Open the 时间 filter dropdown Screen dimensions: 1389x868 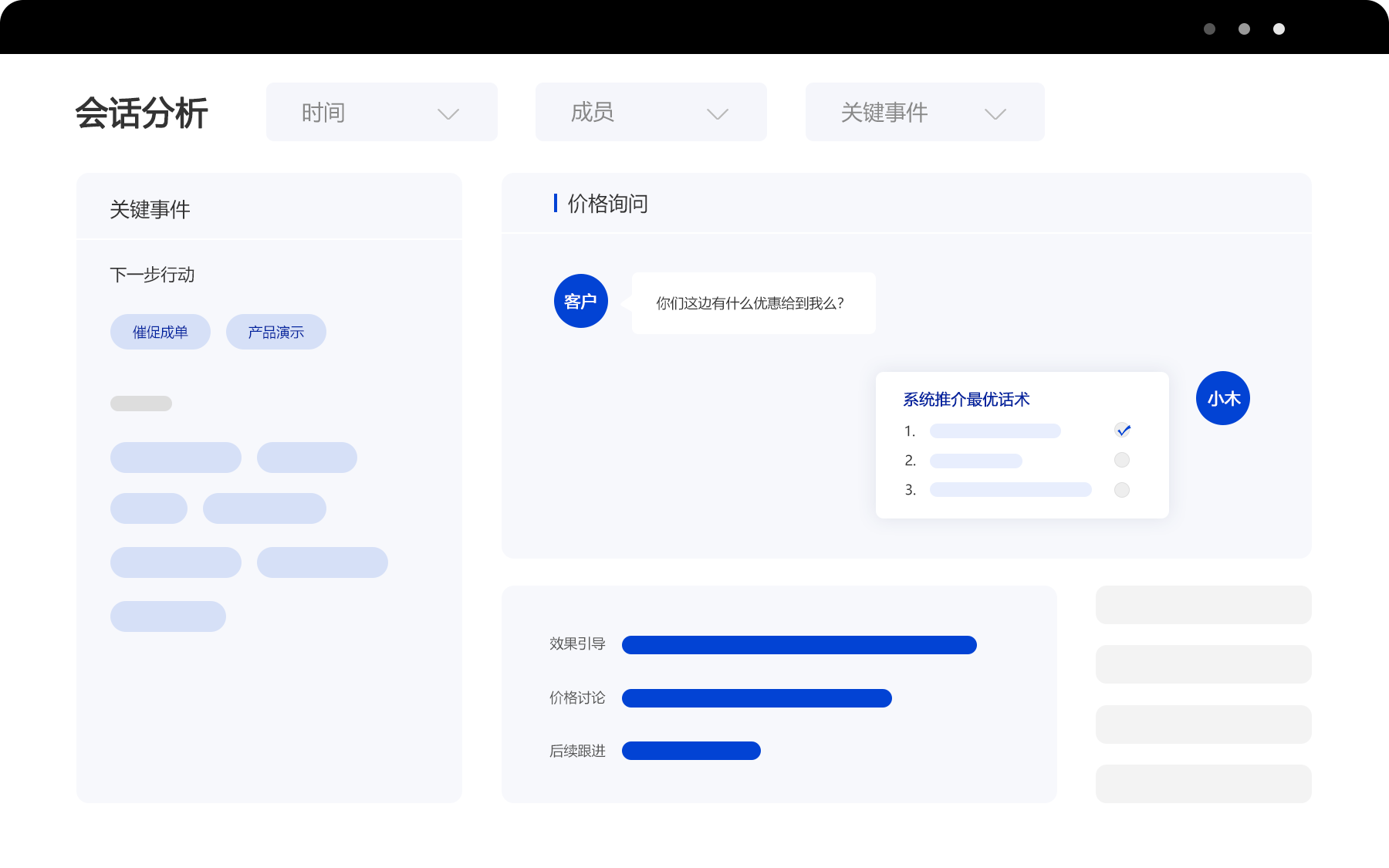381,112
